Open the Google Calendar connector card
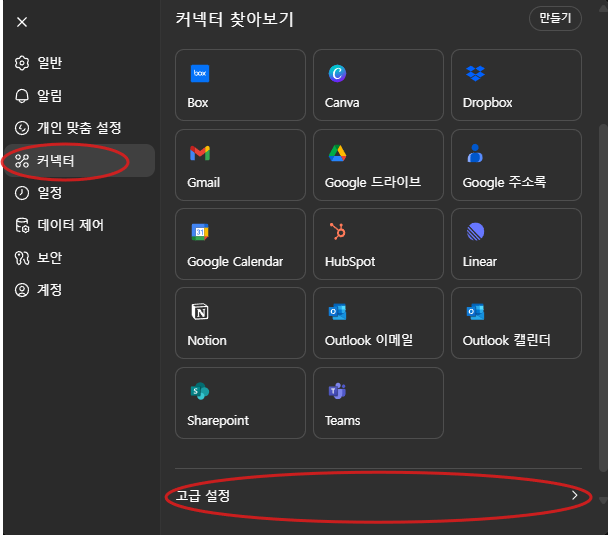This screenshot has width=608, height=535. (240, 244)
